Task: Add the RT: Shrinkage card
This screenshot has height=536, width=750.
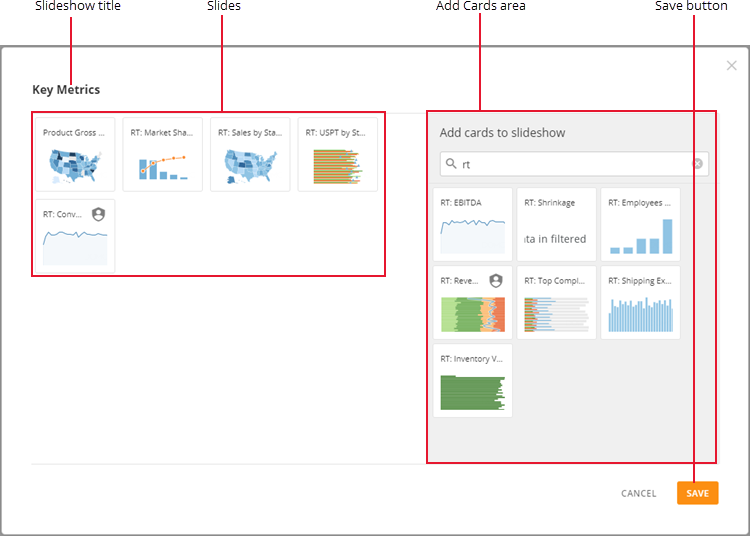Action: [556, 224]
